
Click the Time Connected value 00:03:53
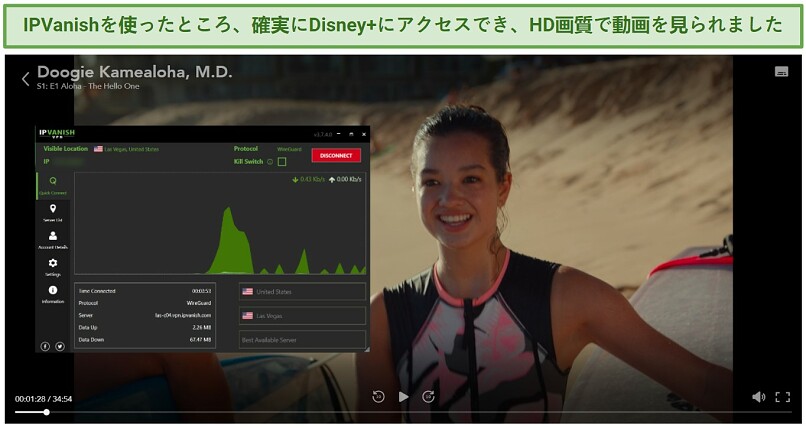tap(202, 291)
